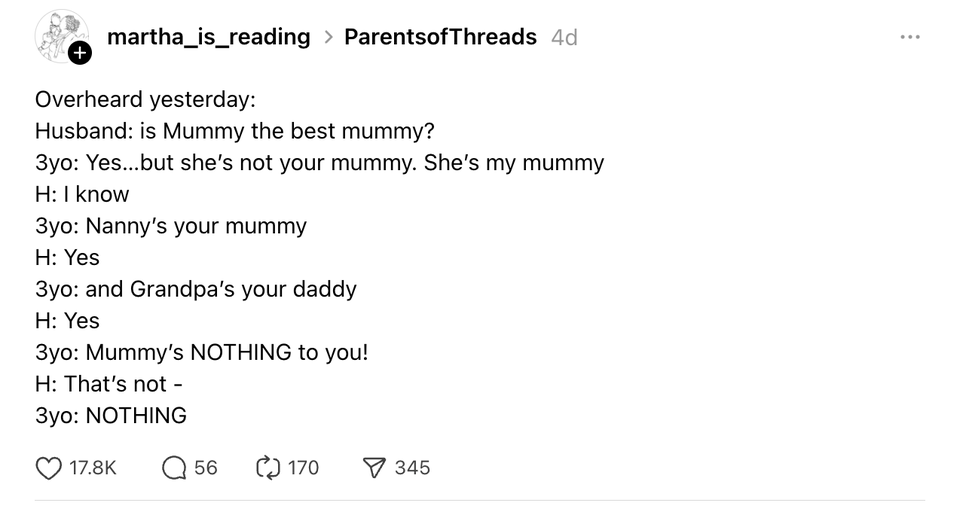Click the final '3yo: NOTHING' line

[111, 416]
